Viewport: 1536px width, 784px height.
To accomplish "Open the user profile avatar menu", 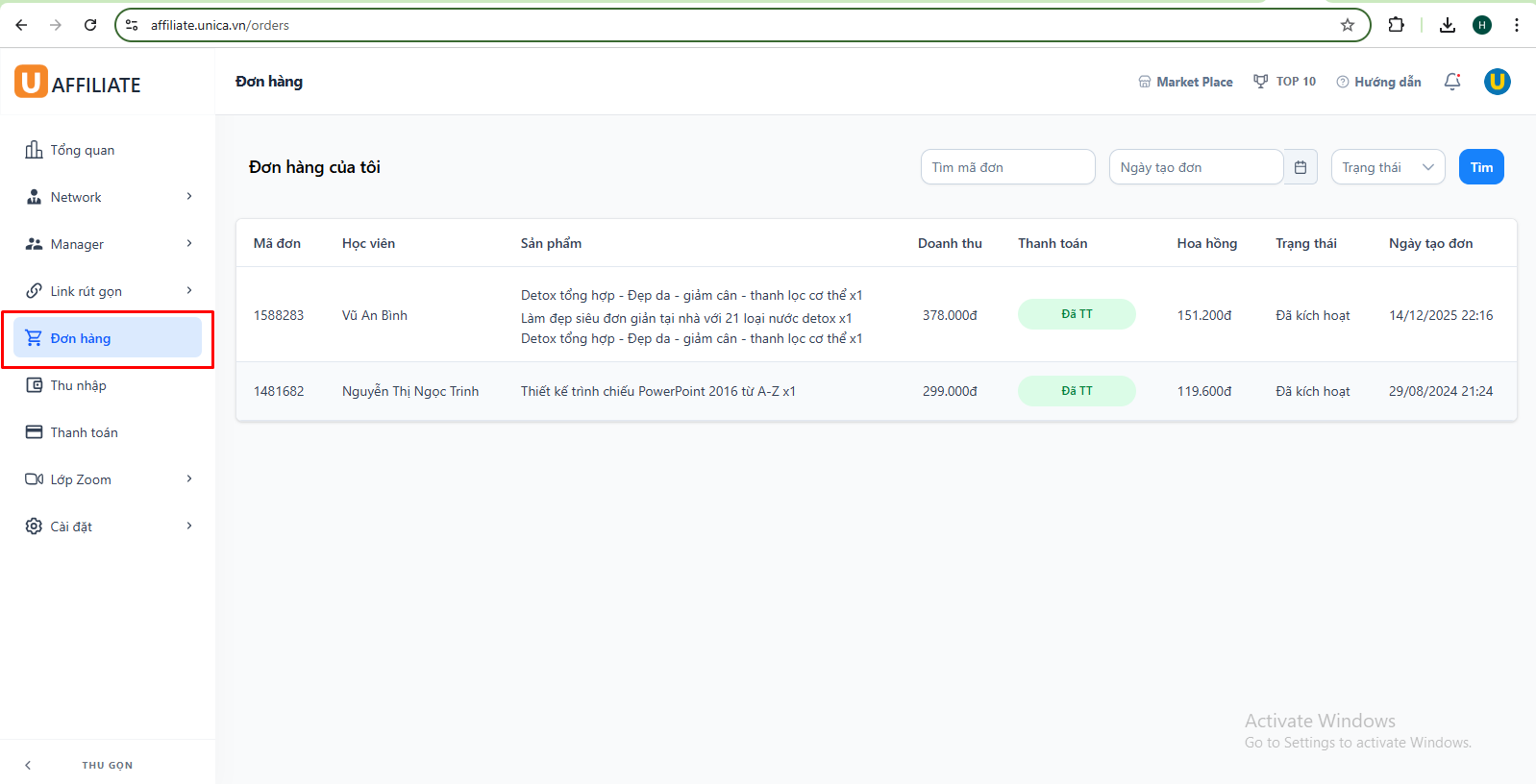I will 1497,82.
